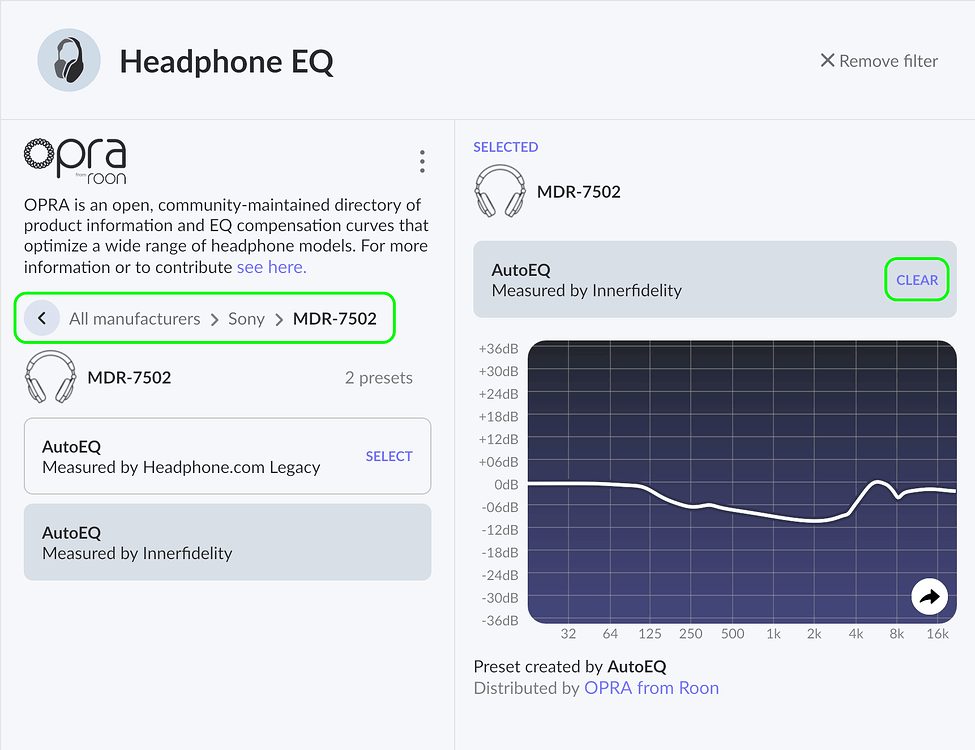Click the 32 frequency axis label
The image size is (975, 750).
click(568, 634)
